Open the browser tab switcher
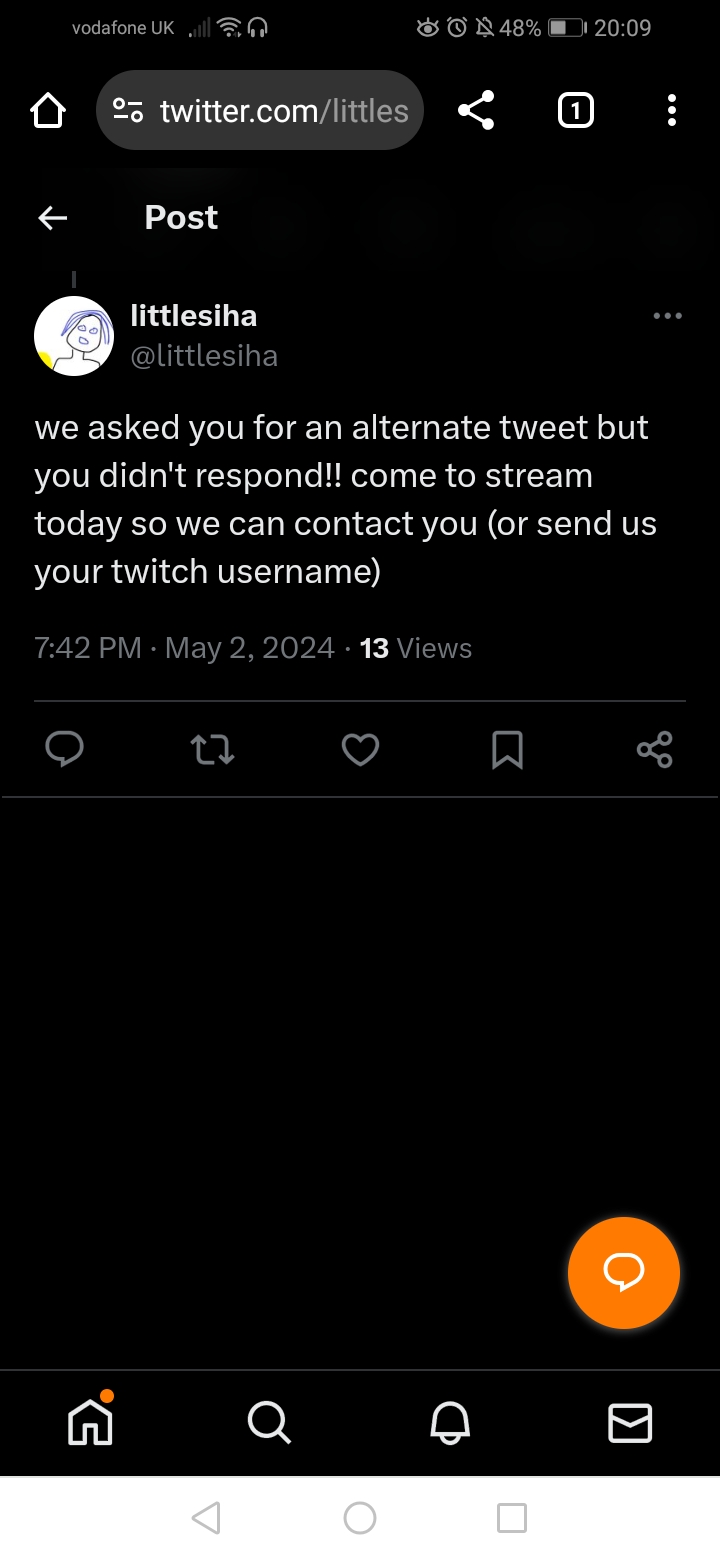Screen dimensions: 720x1560 point(574,110)
